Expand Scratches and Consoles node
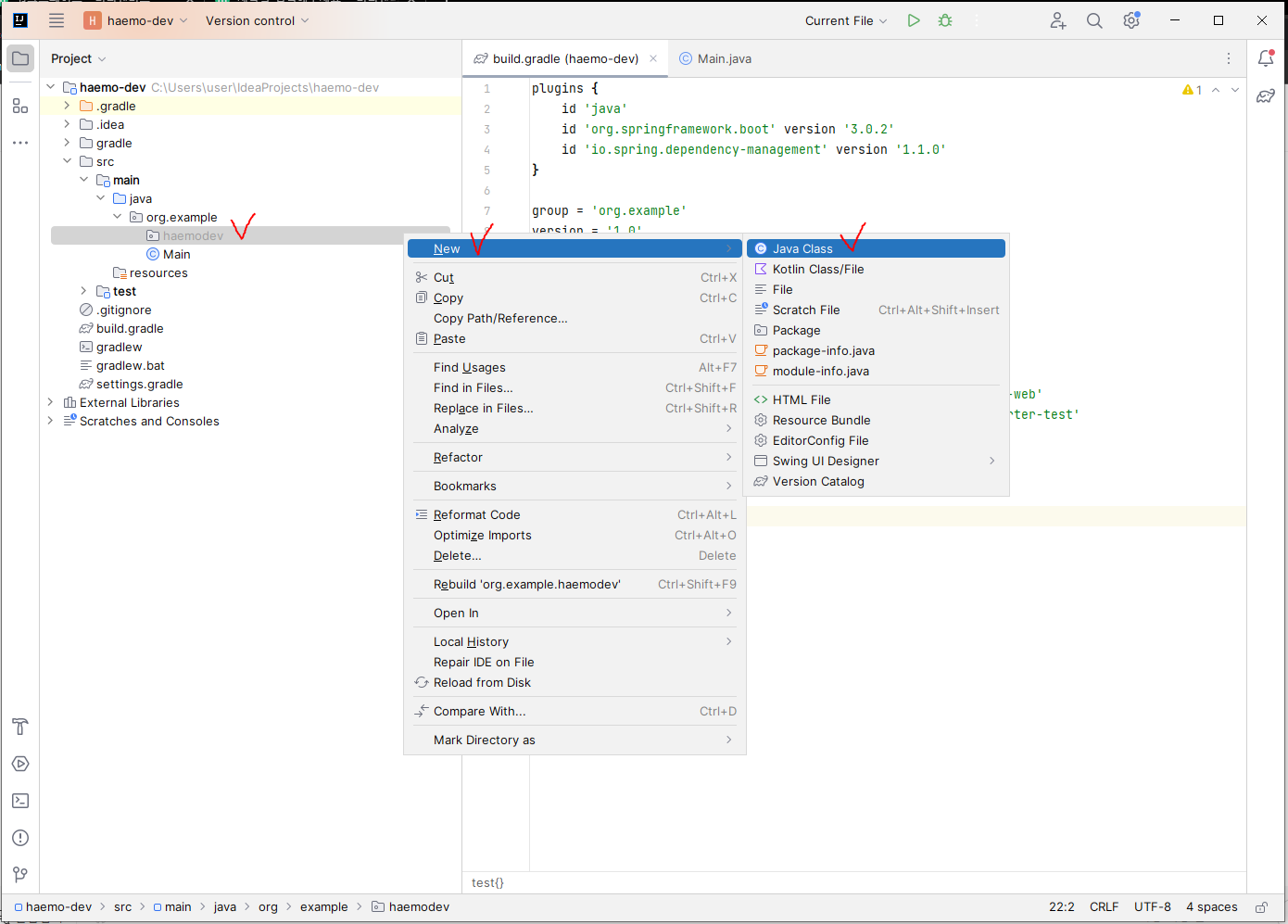This screenshot has width=1288, height=924. 50,421
